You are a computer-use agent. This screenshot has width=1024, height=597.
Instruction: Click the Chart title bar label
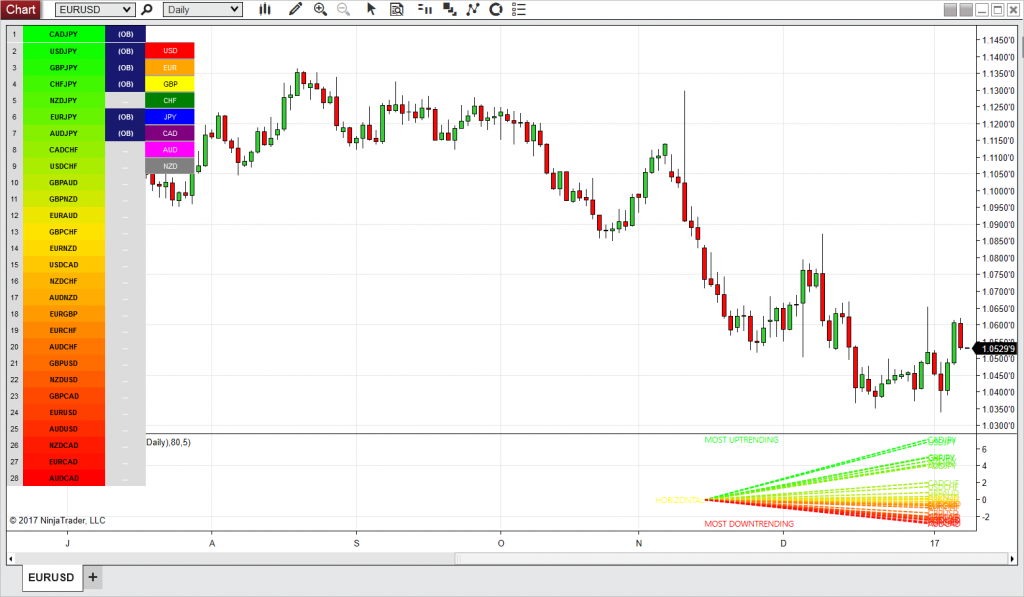20,9
